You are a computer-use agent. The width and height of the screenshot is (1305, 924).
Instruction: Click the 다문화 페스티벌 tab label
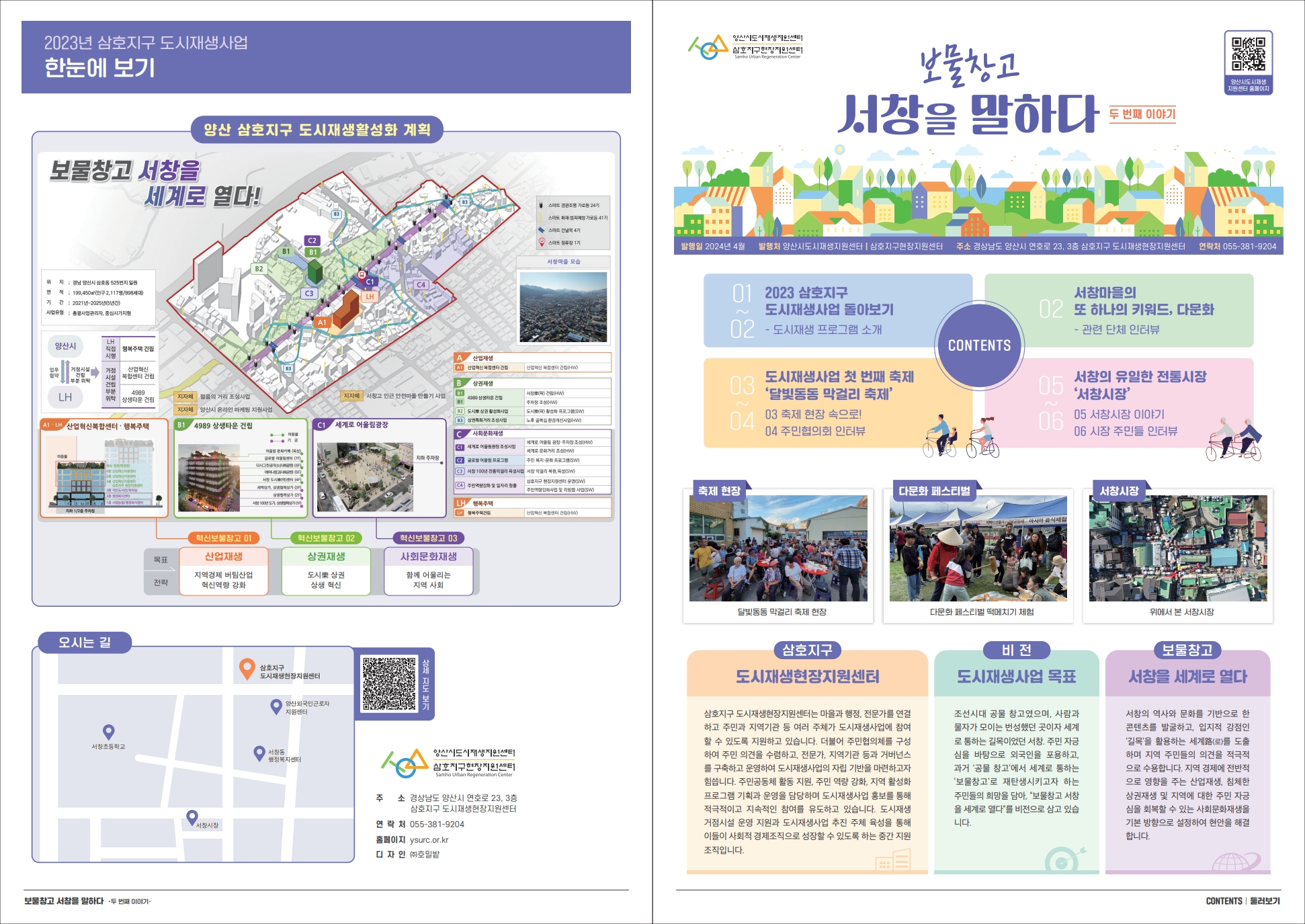[x=934, y=491]
